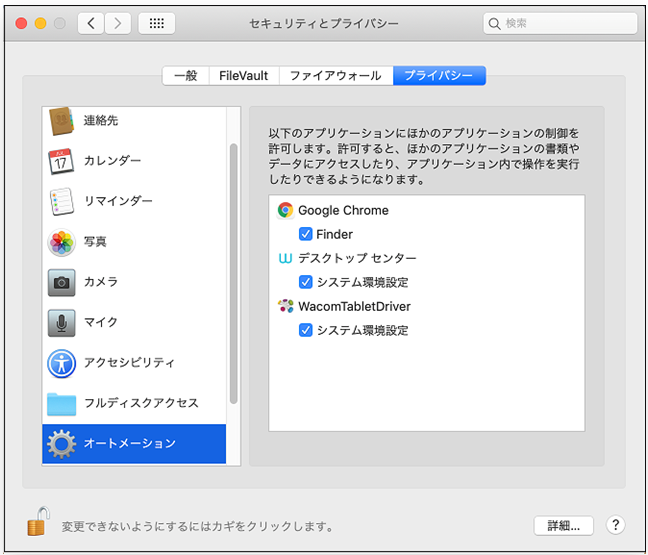This screenshot has width=648, height=555.
Task: Open the FileVault tab
Action: tap(244, 76)
